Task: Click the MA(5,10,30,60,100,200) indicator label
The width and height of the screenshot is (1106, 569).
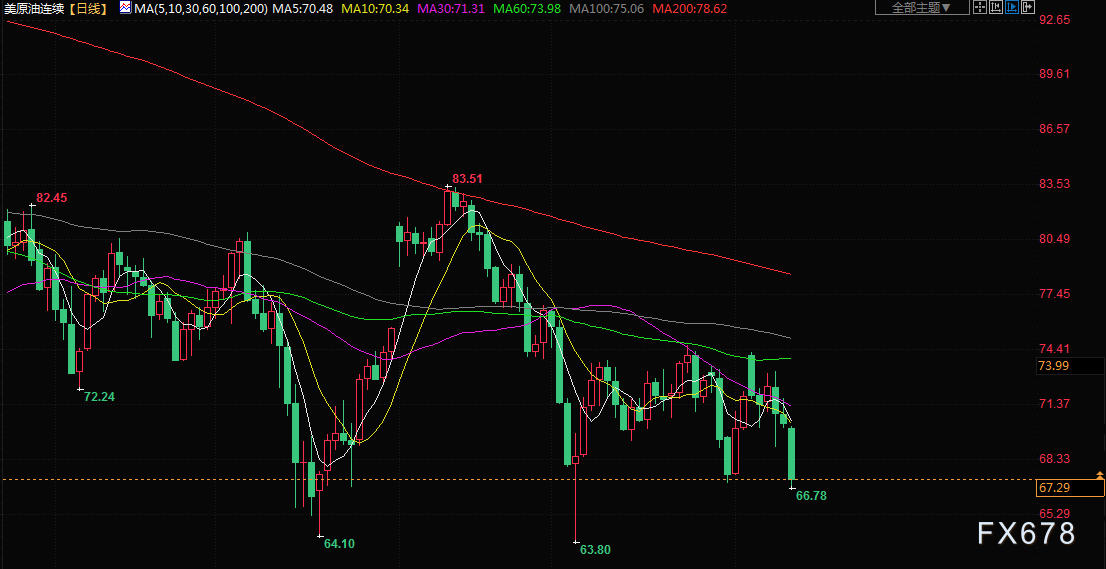Action: [200, 8]
